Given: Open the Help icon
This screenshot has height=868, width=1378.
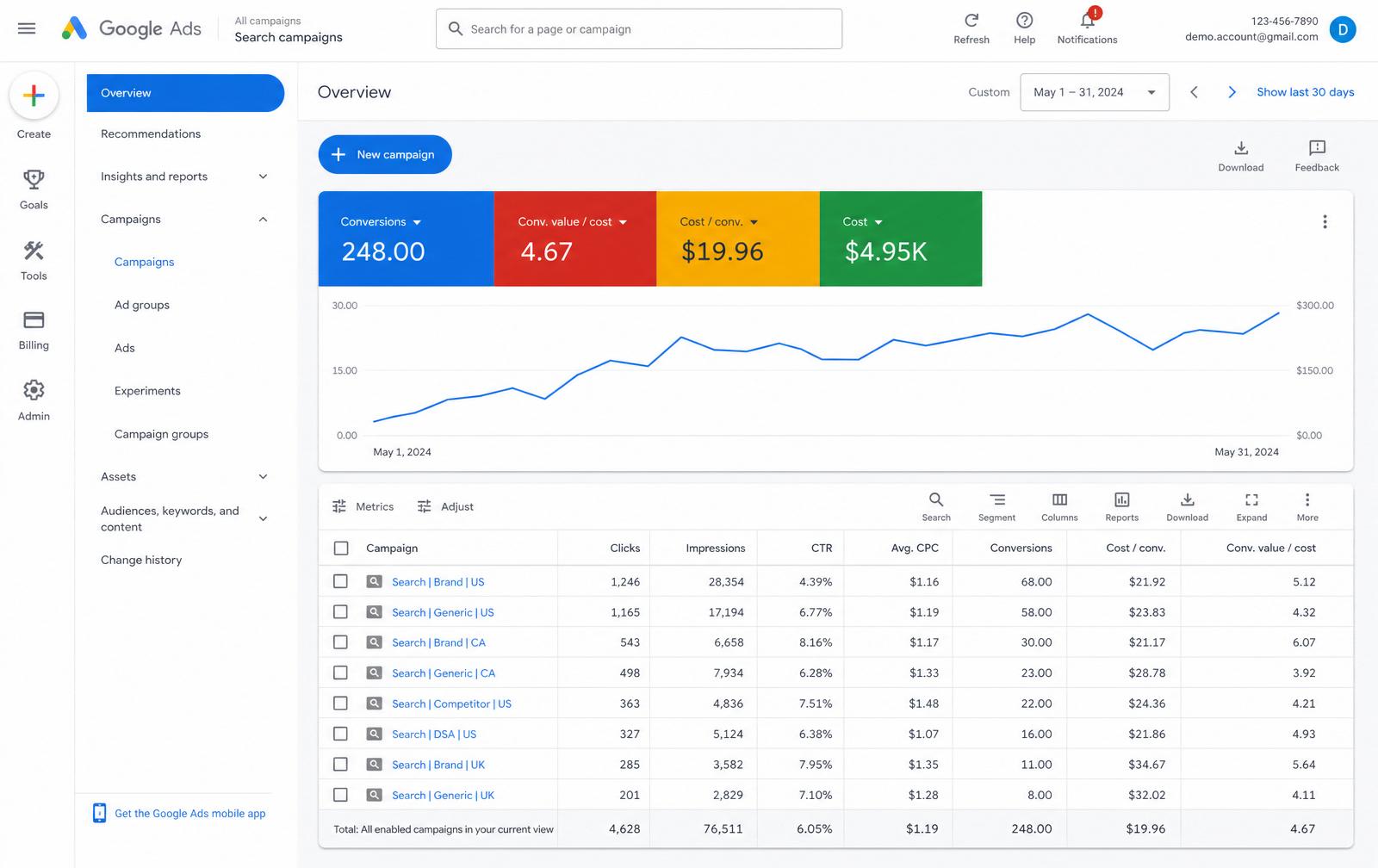Looking at the screenshot, I should (x=1024, y=28).
